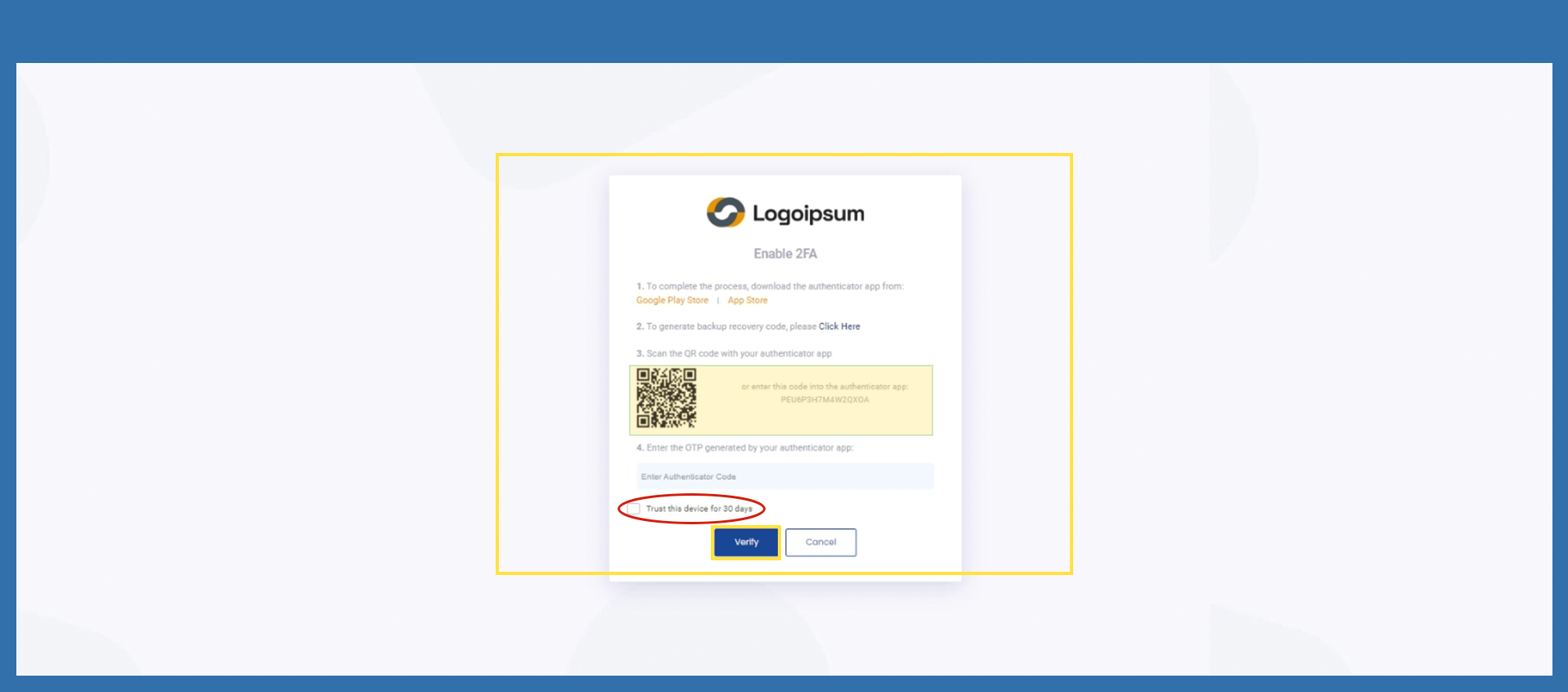Click step 3 Scan the QR code instruction
Image resolution: width=1568 pixels, height=692 pixels.
tap(734, 353)
